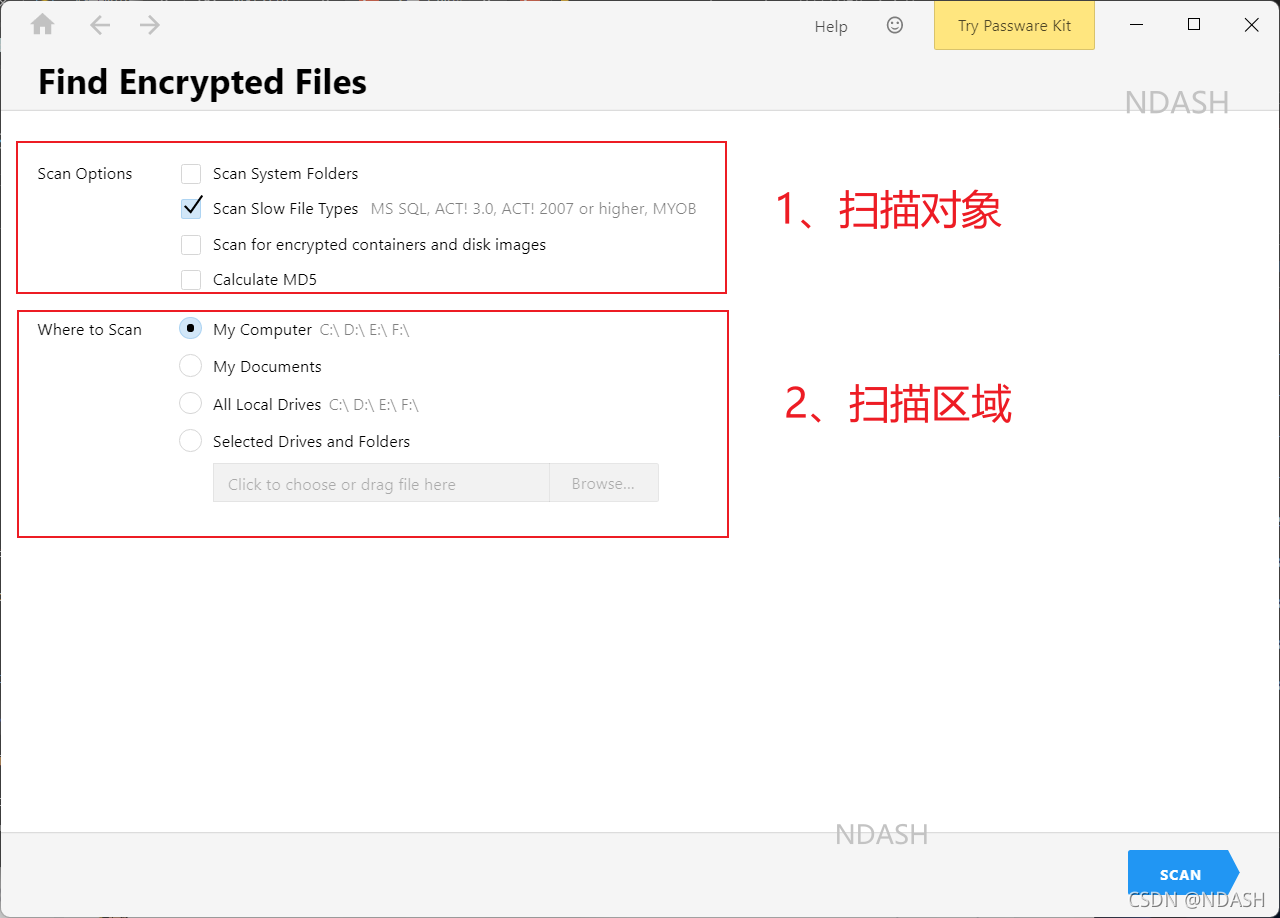Open the smiley feedback icon
1280x918 pixels.
[895, 26]
